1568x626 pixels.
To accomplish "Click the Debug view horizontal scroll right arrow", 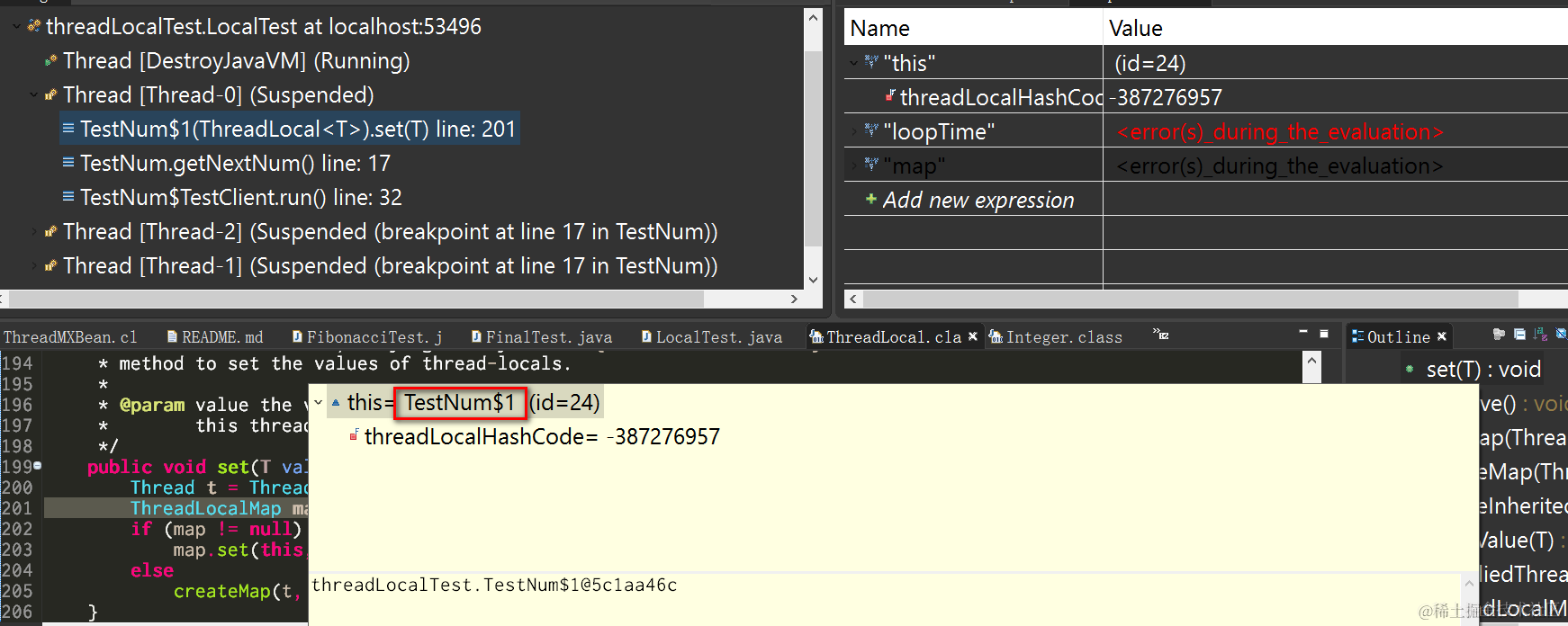I will pyautogui.click(x=794, y=299).
